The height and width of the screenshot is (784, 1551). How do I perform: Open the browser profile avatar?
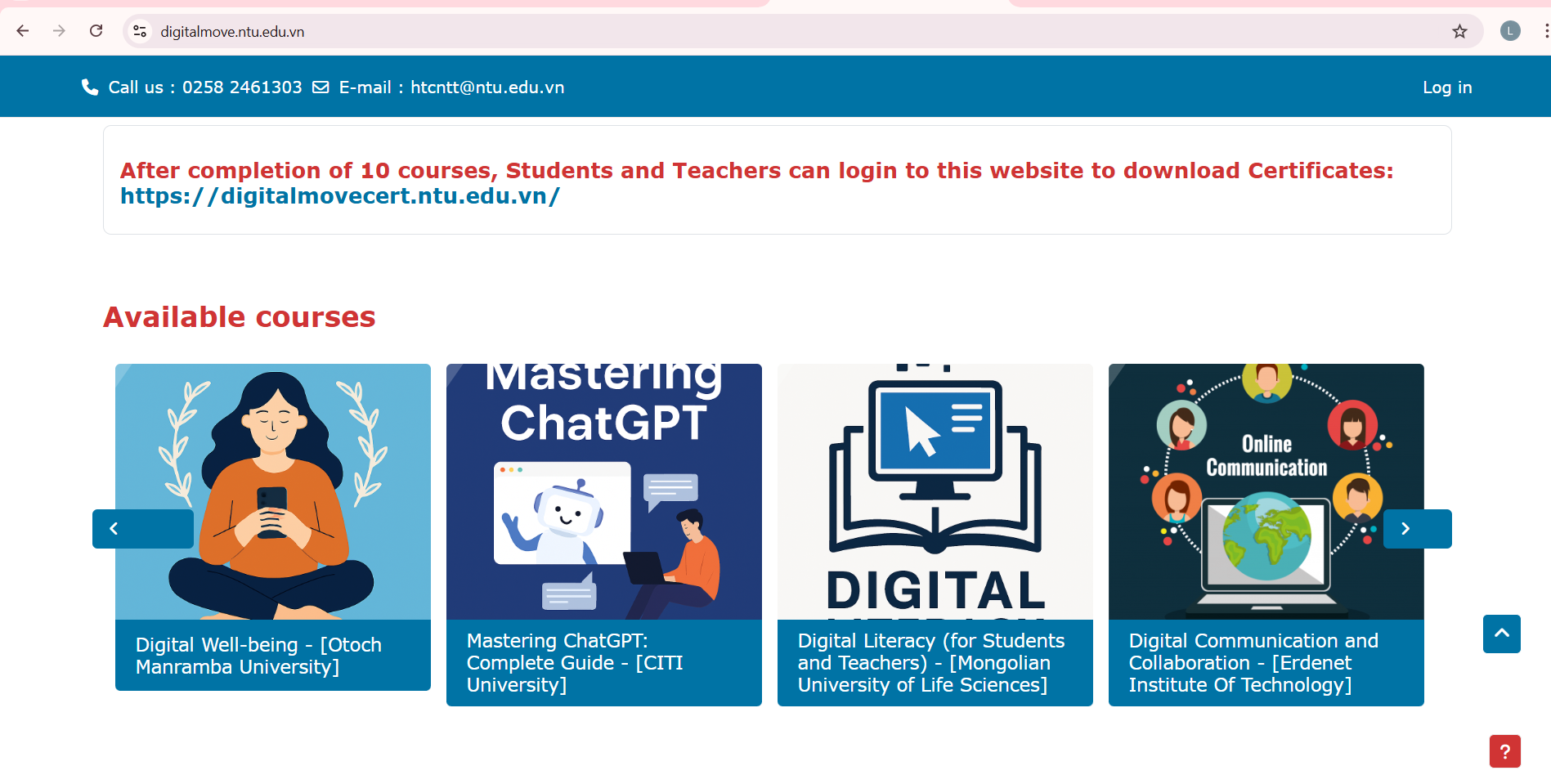[x=1509, y=31]
